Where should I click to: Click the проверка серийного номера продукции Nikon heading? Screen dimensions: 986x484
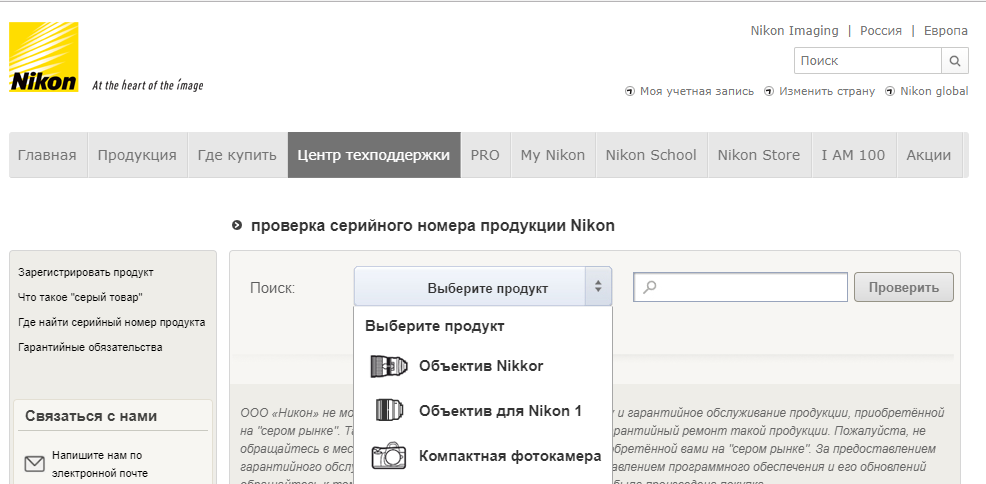click(433, 226)
